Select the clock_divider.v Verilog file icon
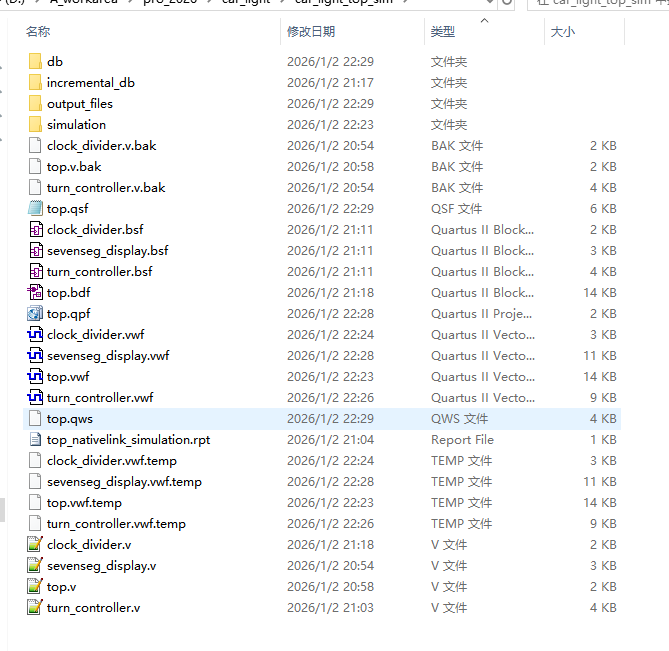This screenshot has width=669, height=651. [x=35, y=544]
